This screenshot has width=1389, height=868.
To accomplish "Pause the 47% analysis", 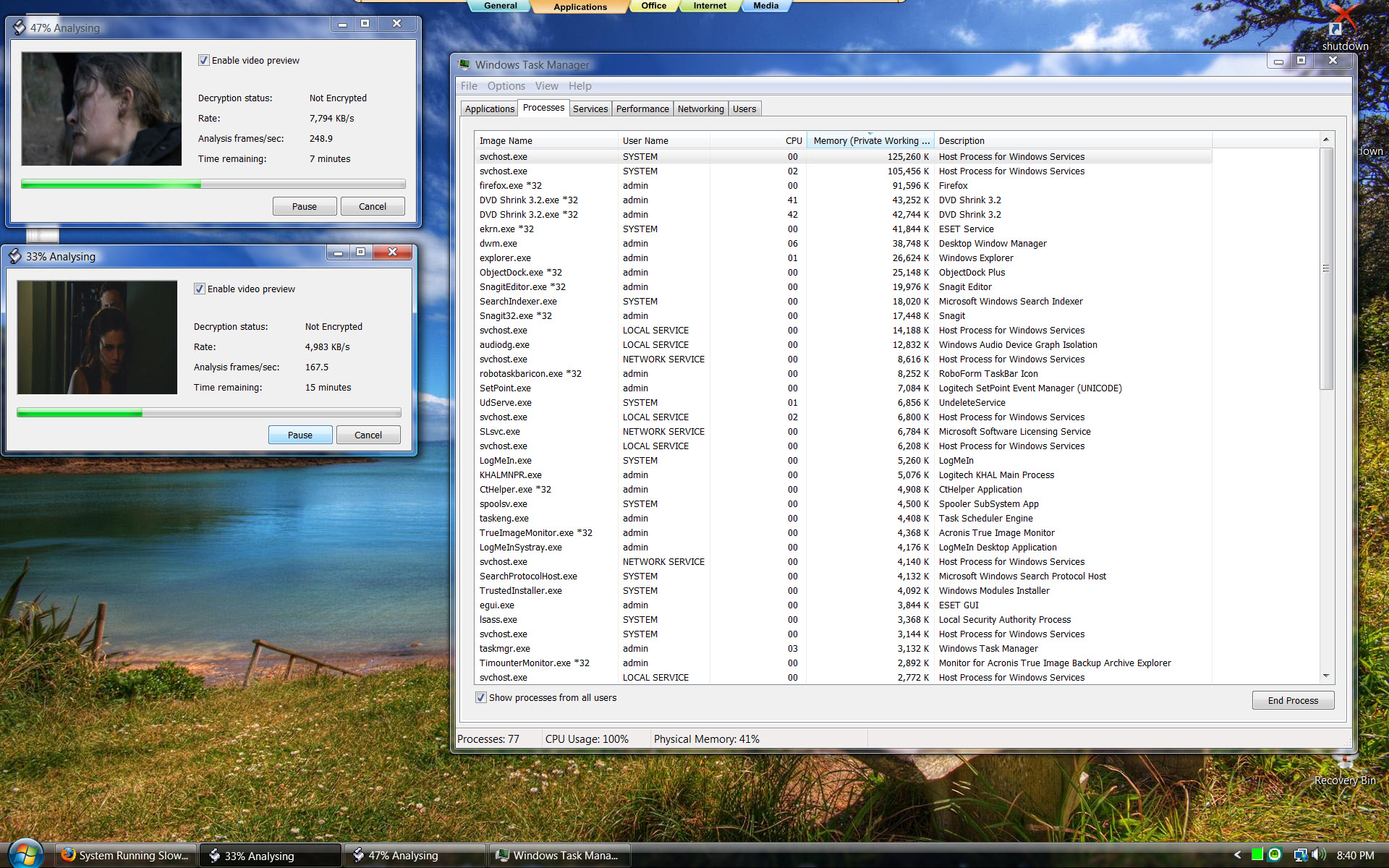I will tap(305, 206).
